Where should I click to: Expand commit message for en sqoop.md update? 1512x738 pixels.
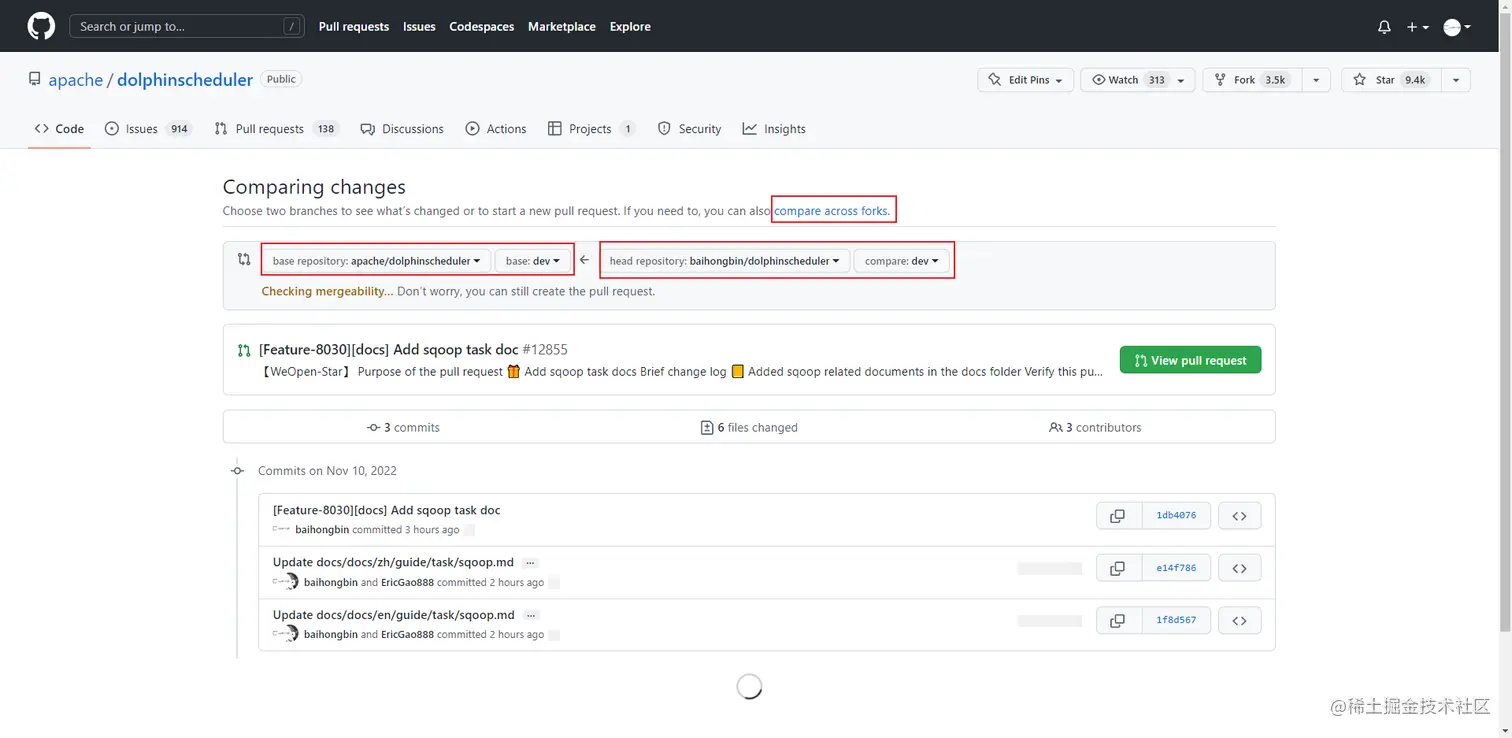click(x=532, y=615)
